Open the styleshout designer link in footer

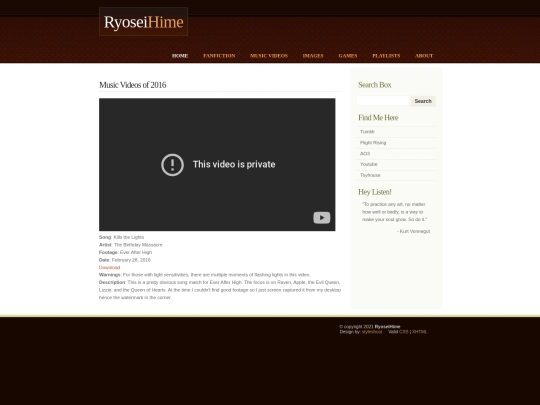(372, 332)
